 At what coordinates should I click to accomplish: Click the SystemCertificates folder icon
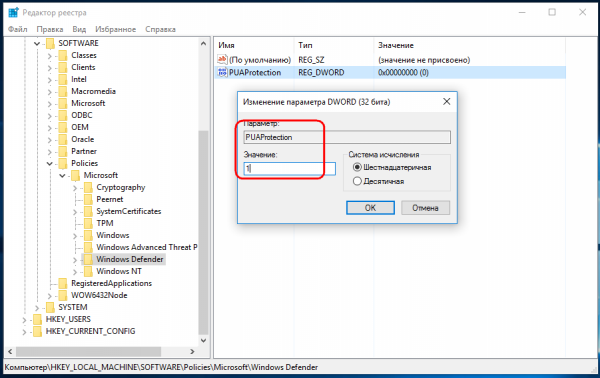pos(88,212)
